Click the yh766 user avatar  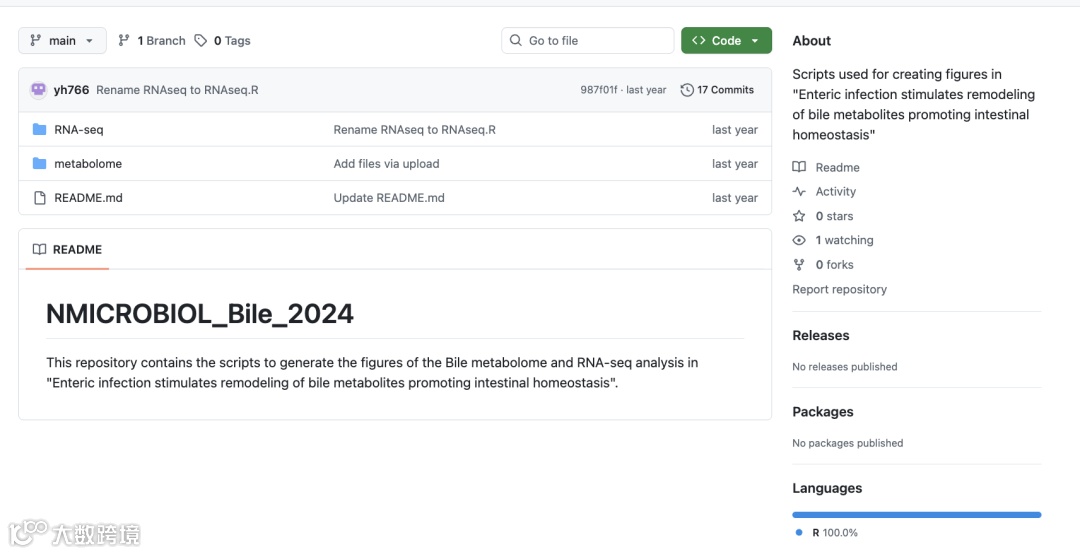click(x=39, y=90)
